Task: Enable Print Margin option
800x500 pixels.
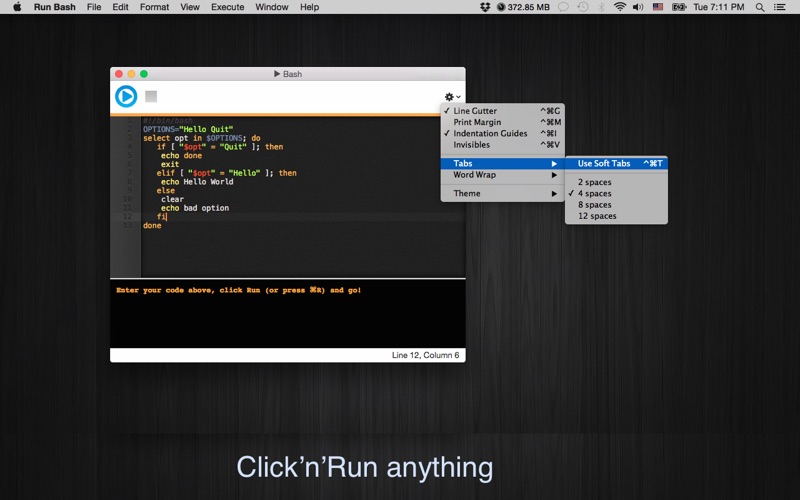Action: (503, 122)
